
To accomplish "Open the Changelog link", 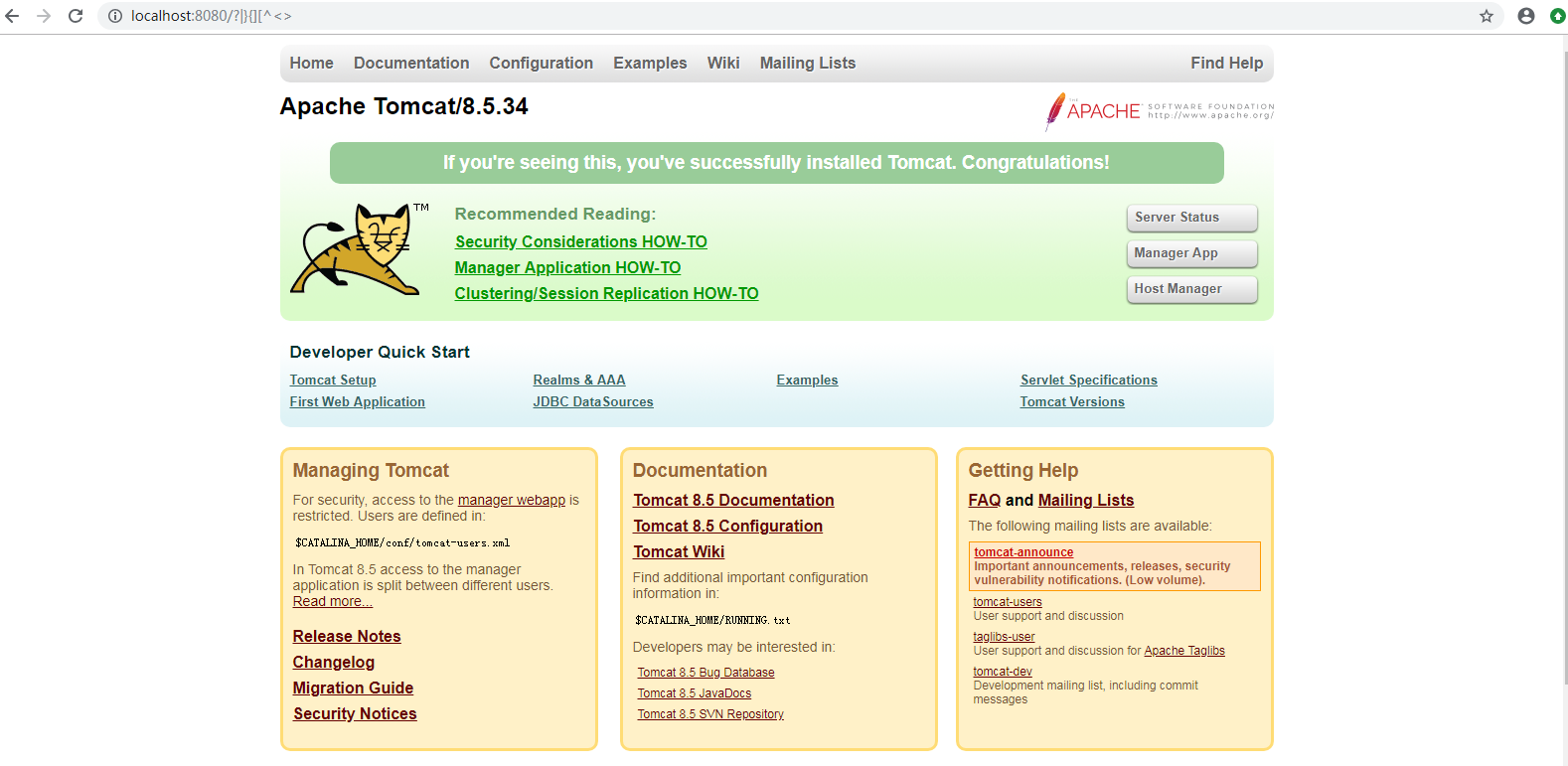I will coord(334,662).
